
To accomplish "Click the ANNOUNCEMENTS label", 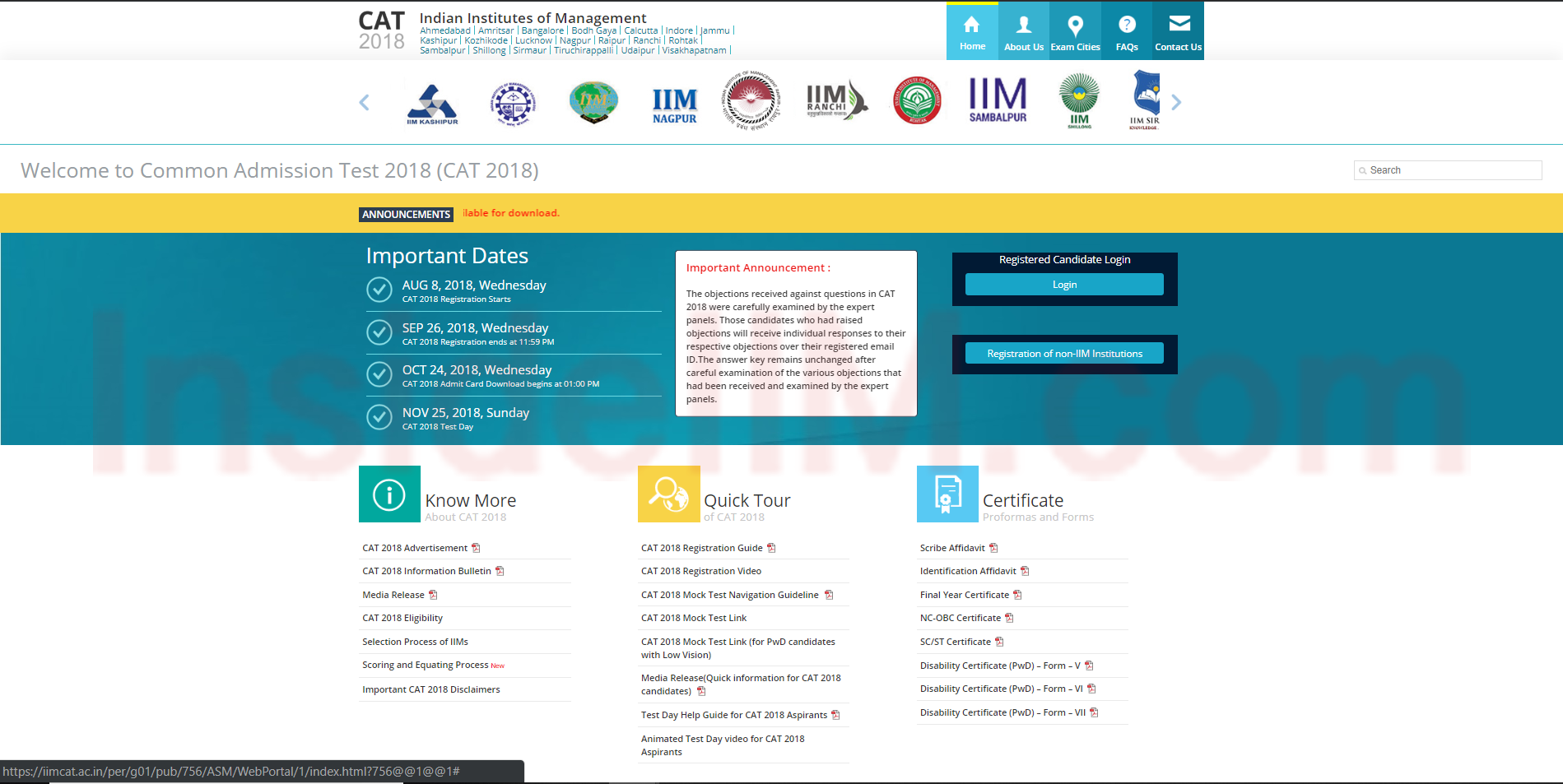I will coord(407,215).
